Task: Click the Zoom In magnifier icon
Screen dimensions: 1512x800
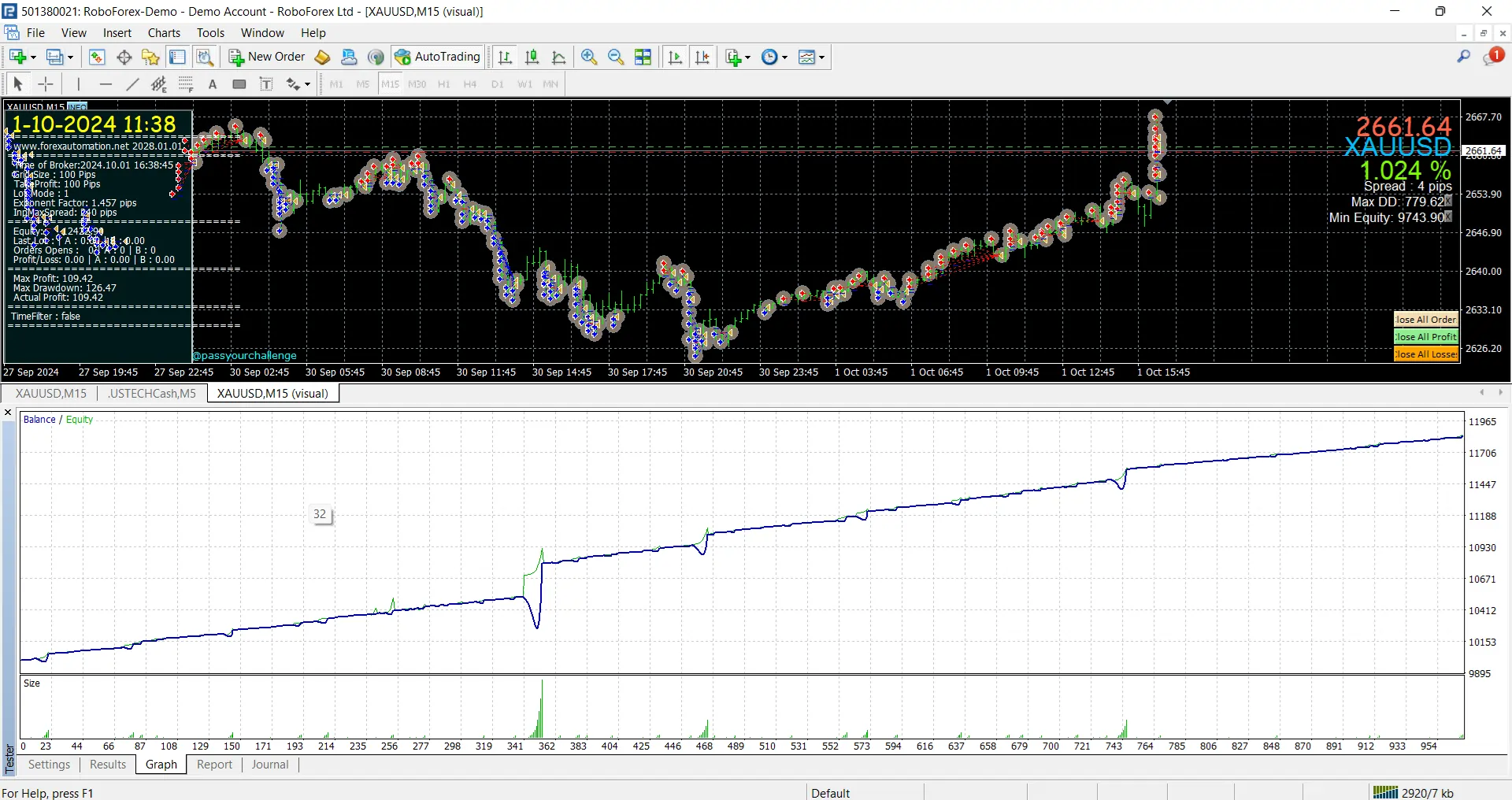Action: [588, 57]
